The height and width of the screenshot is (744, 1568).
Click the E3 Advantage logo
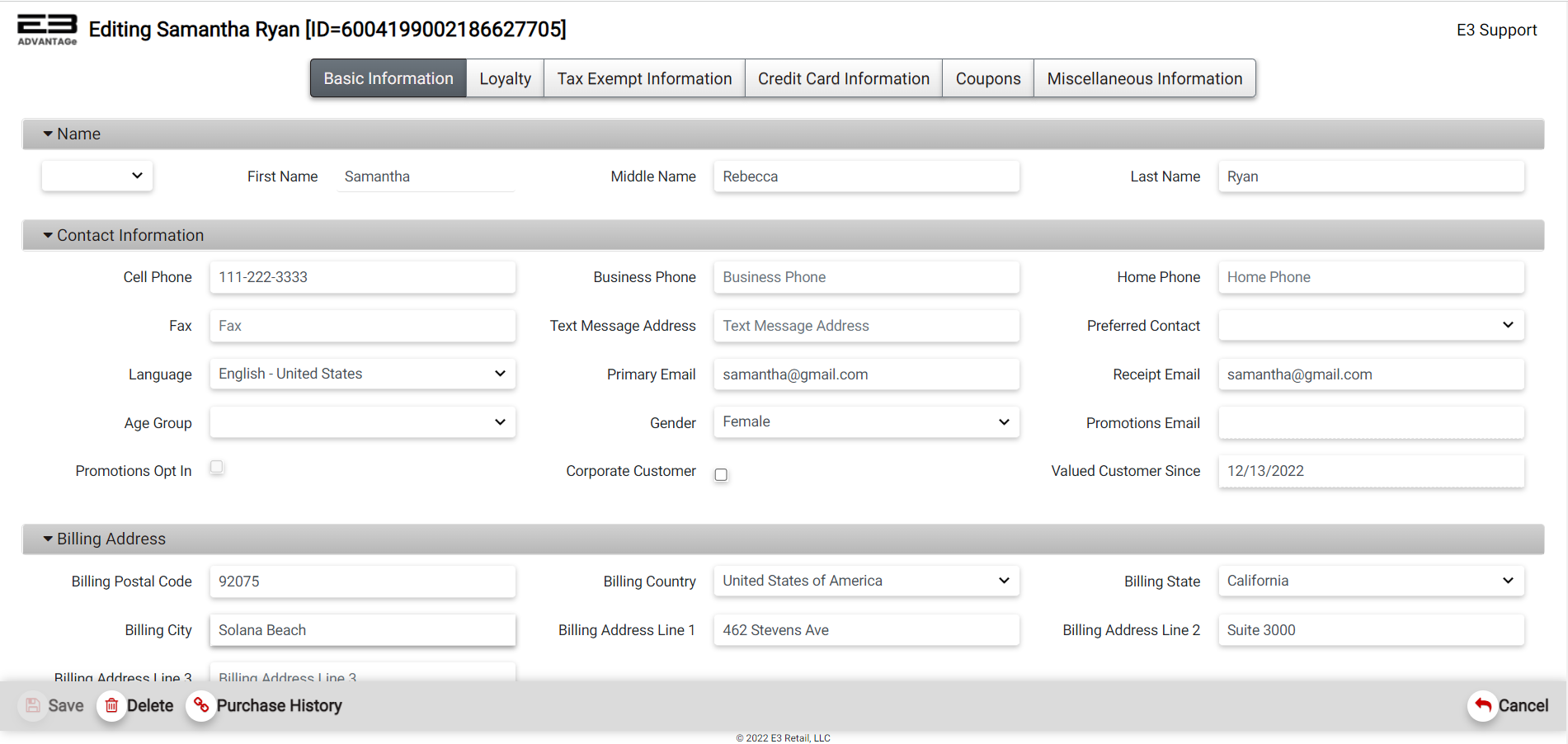47,29
